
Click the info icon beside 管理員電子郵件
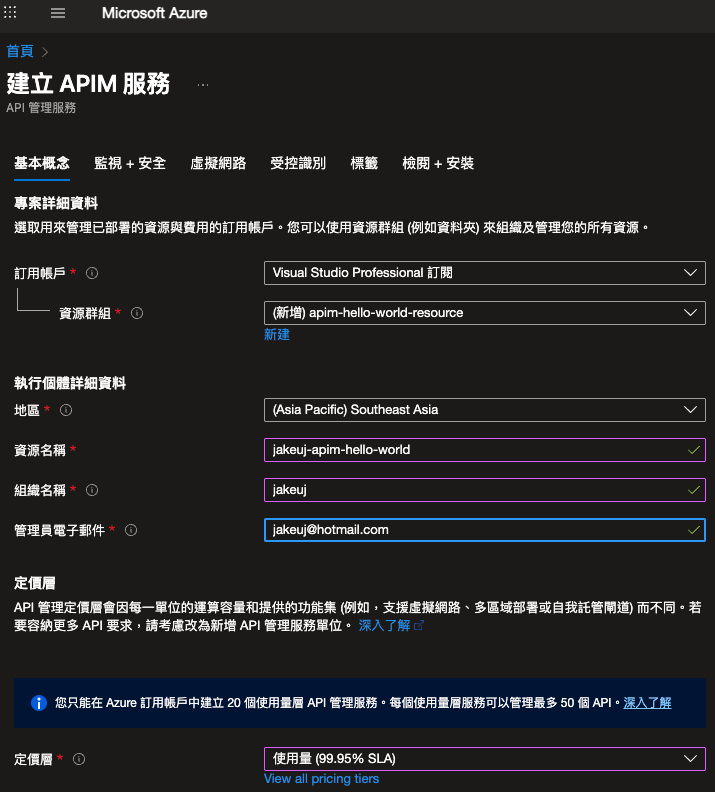click(131, 530)
